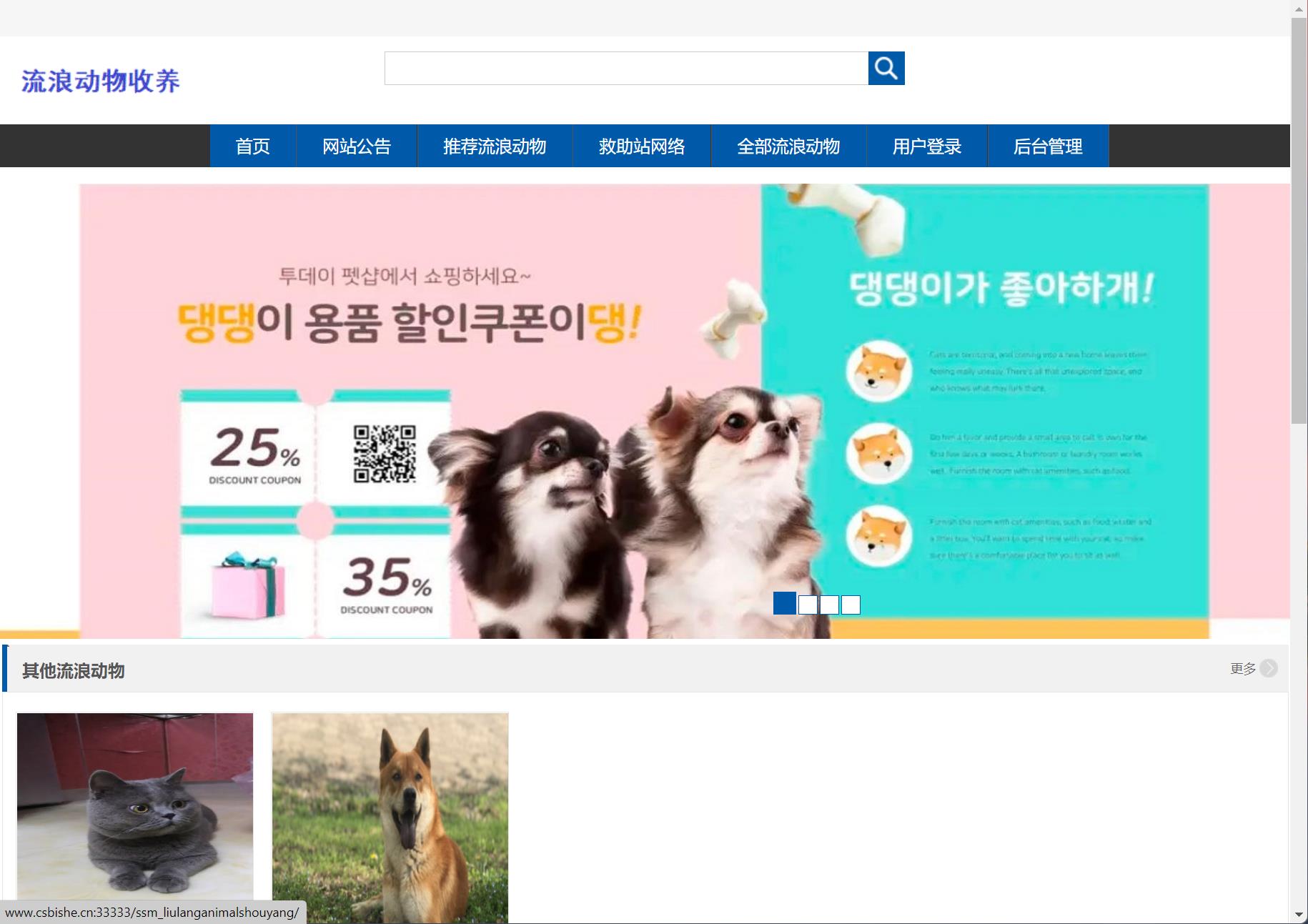Click the search magnifier icon
This screenshot has height=924, width=1308.
(x=885, y=68)
